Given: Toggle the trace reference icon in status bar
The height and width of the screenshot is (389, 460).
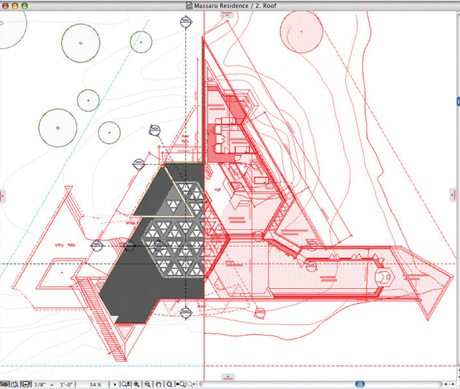Looking at the screenshot, I should 26,384.
